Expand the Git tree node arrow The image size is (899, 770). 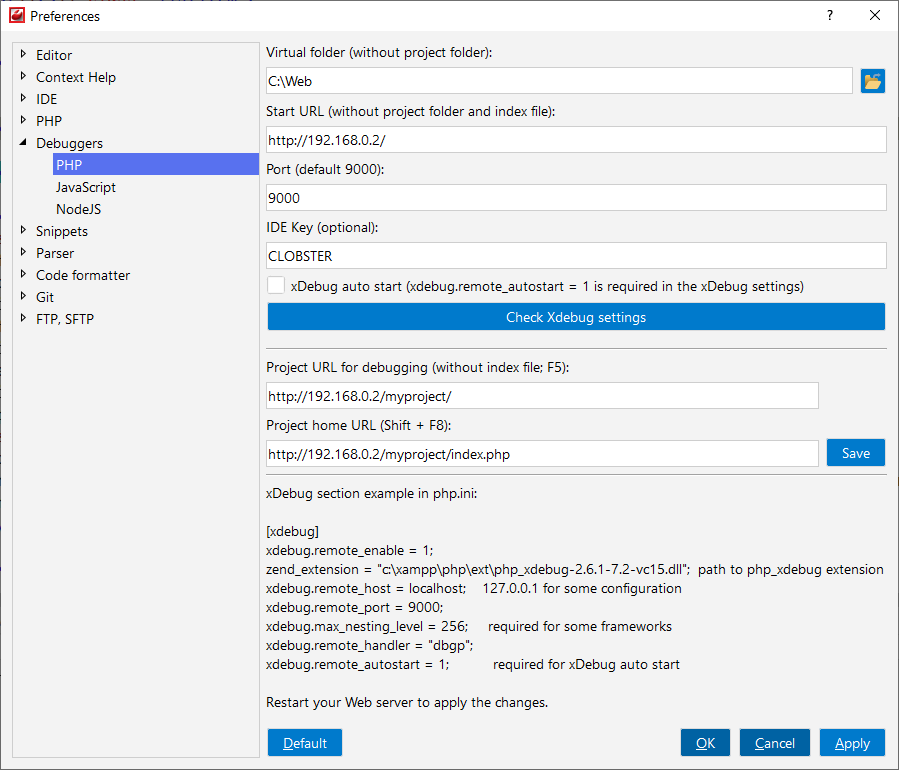pos(23,296)
